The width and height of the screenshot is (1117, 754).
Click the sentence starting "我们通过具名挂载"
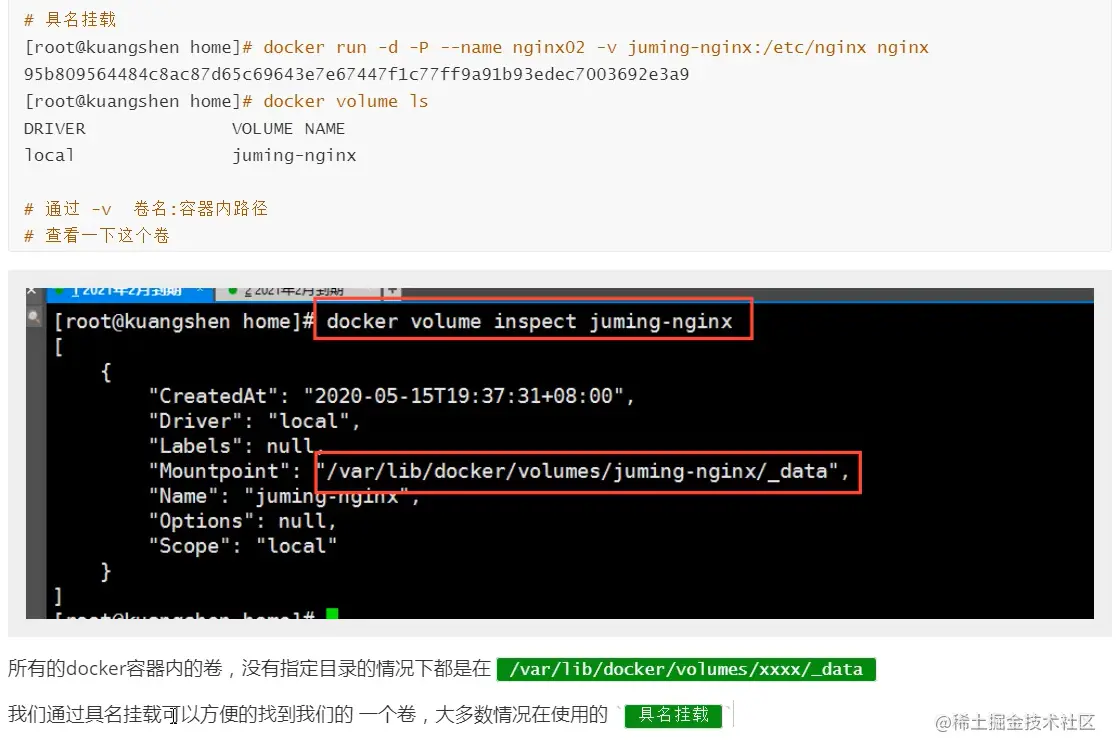tap(308, 714)
